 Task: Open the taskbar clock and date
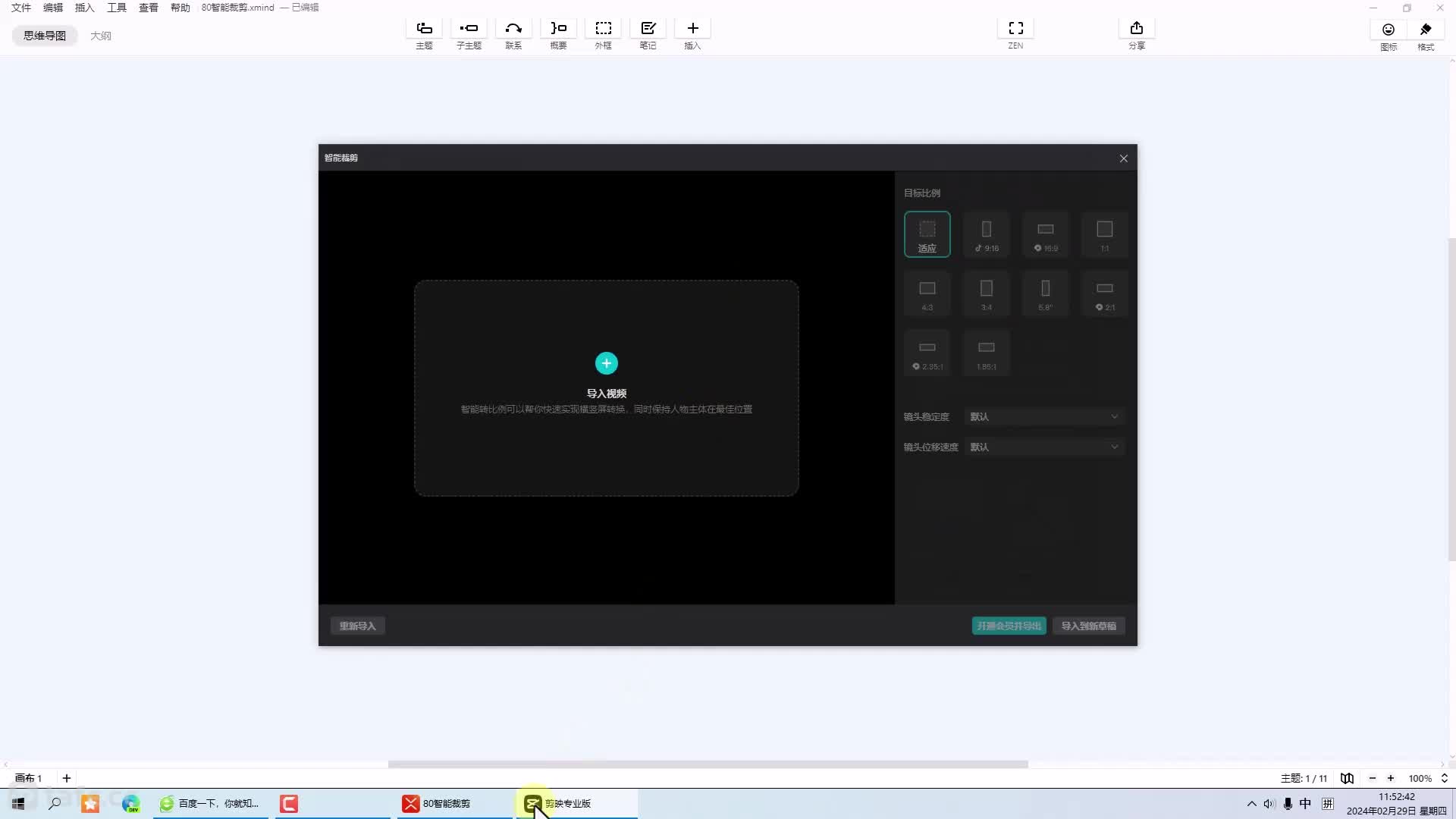[x=1396, y=803]
